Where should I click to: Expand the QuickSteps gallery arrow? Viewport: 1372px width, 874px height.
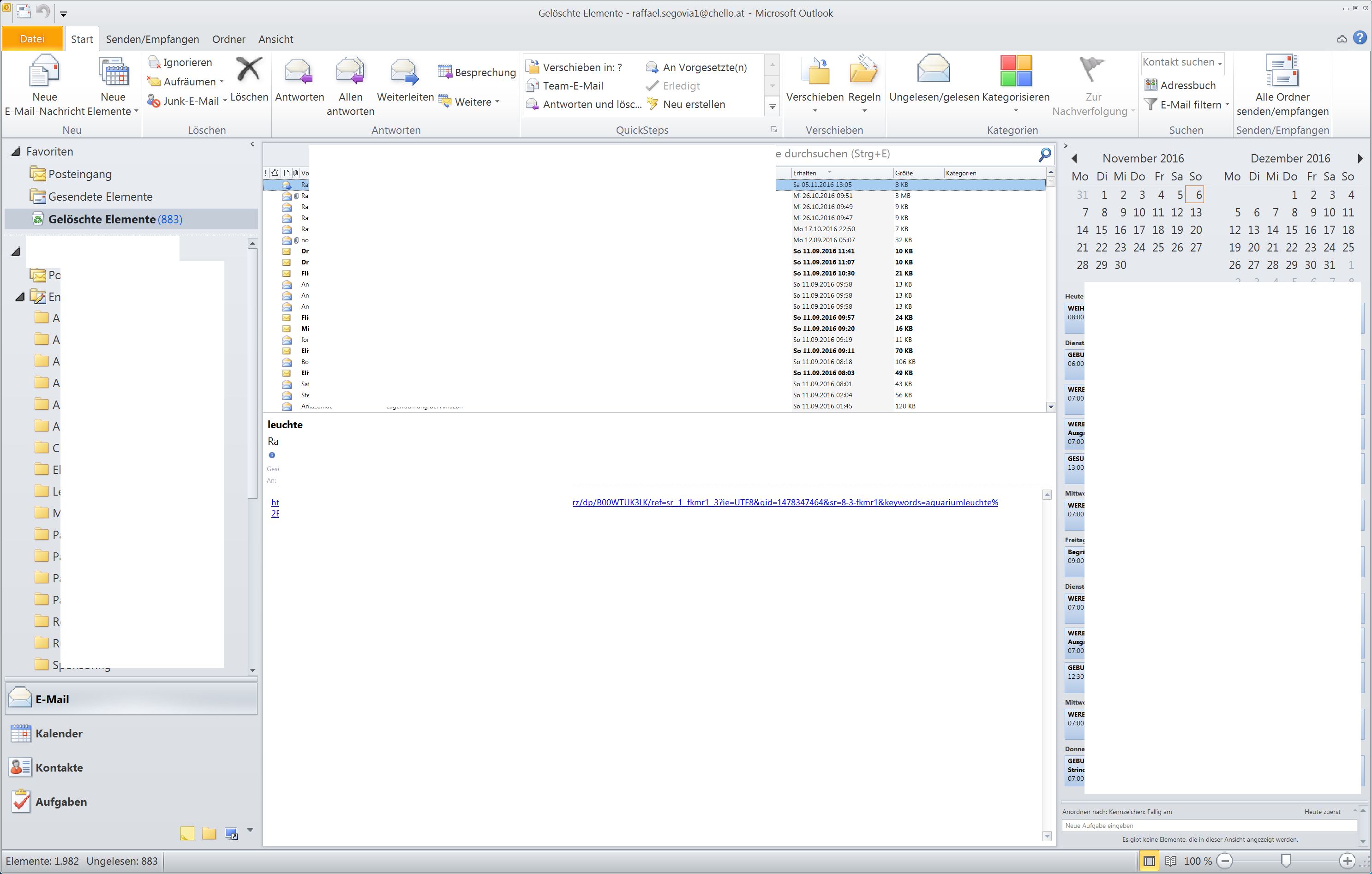(772, 107)
